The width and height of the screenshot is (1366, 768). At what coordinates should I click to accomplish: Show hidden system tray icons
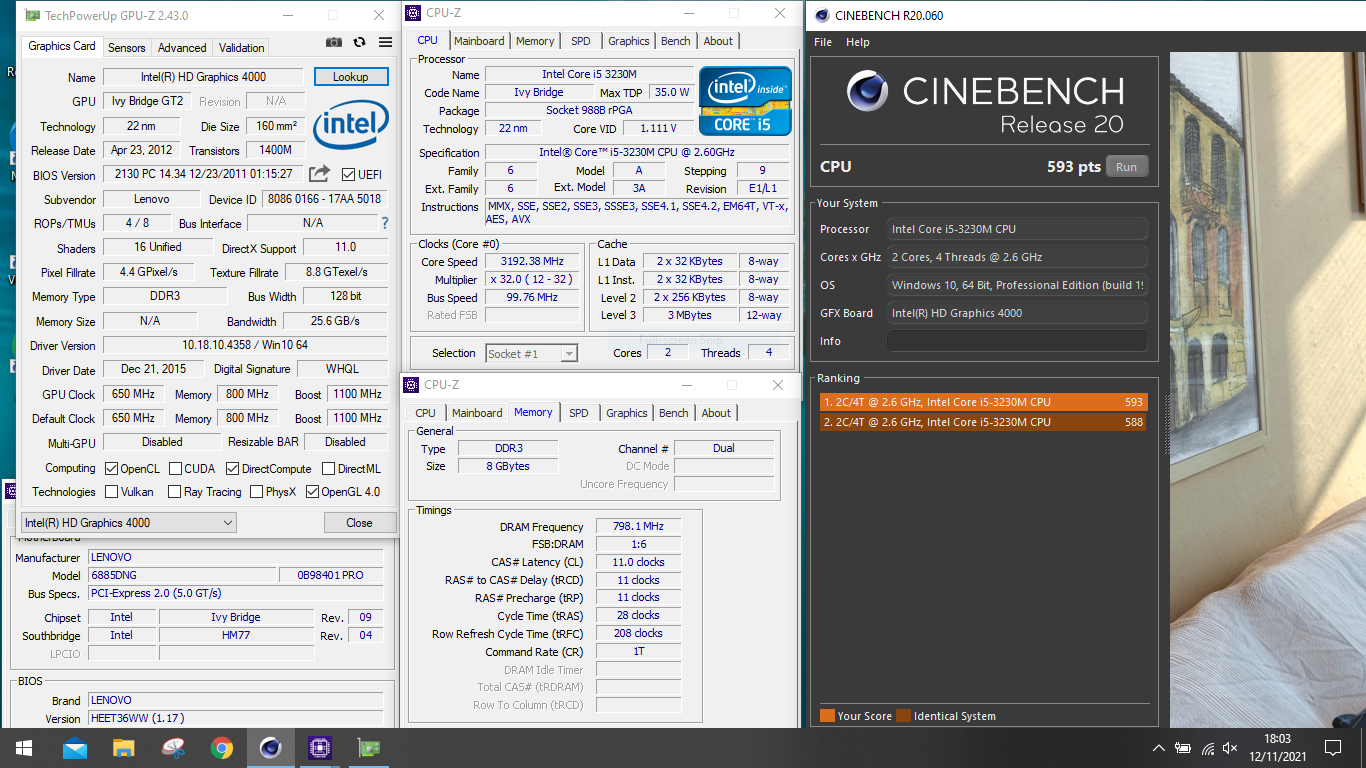tap(1159, 747)
